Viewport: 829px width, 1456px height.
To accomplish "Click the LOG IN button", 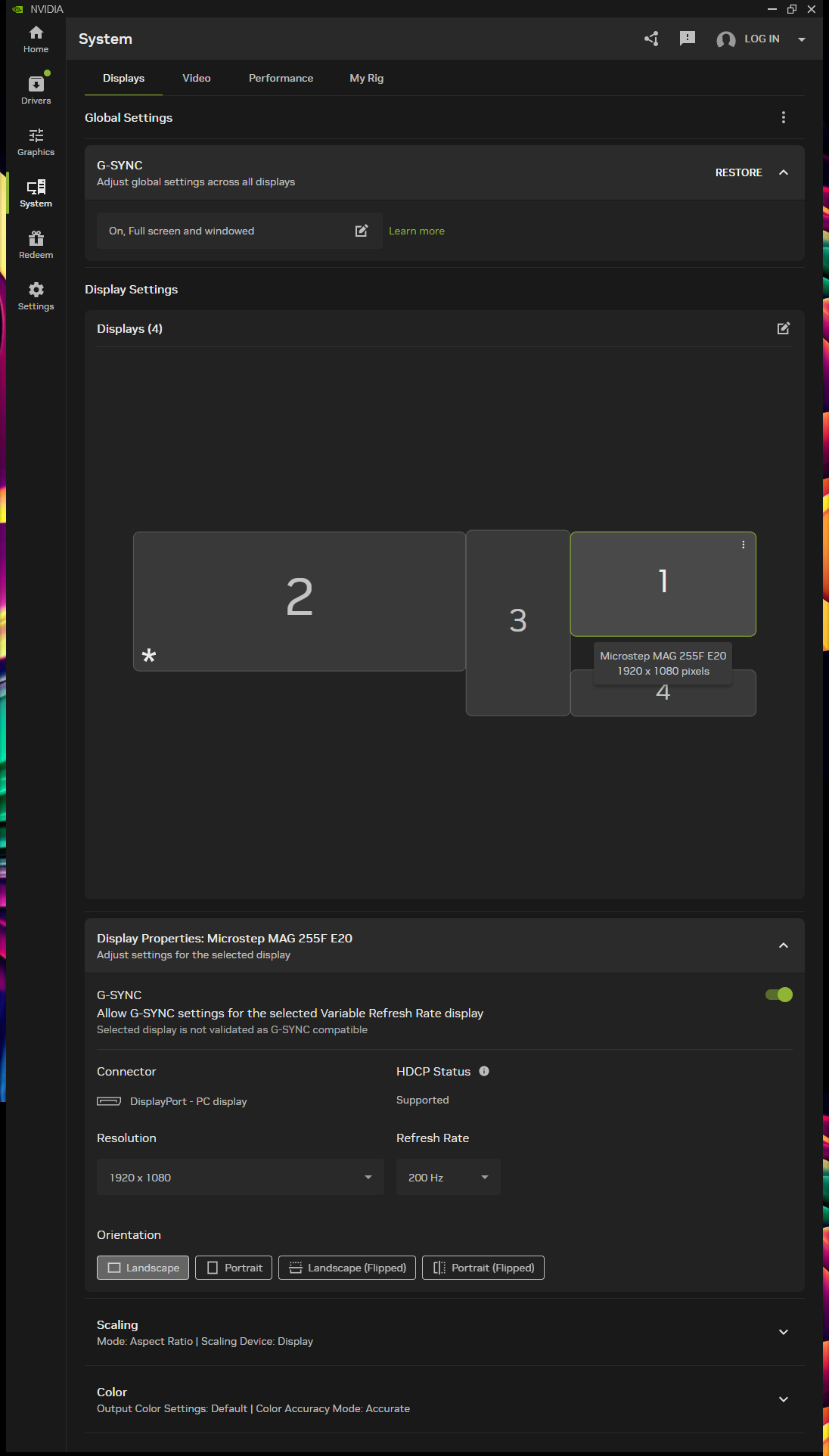I will click(x=762, y=39).
